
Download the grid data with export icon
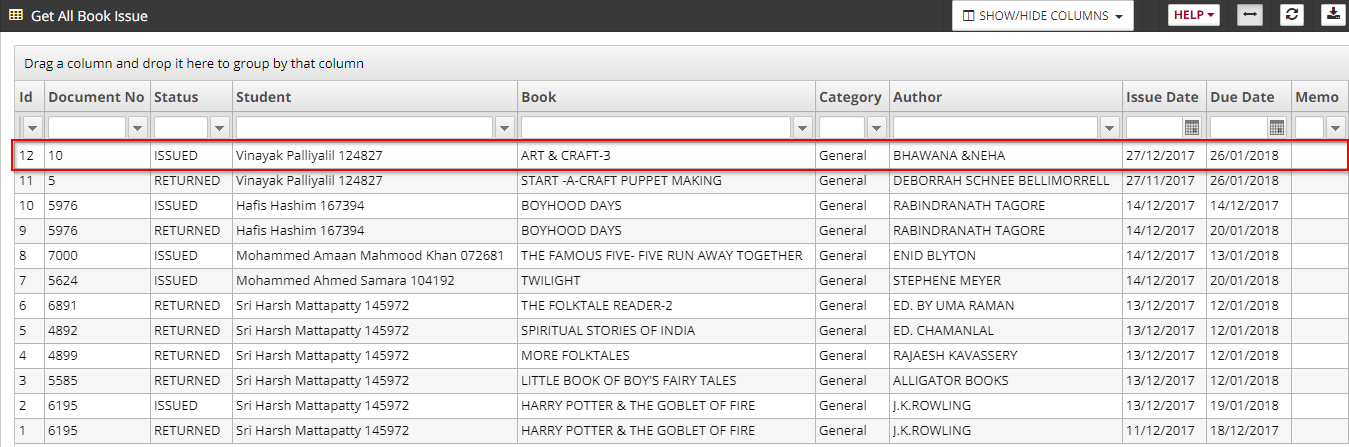[1334, 15]
